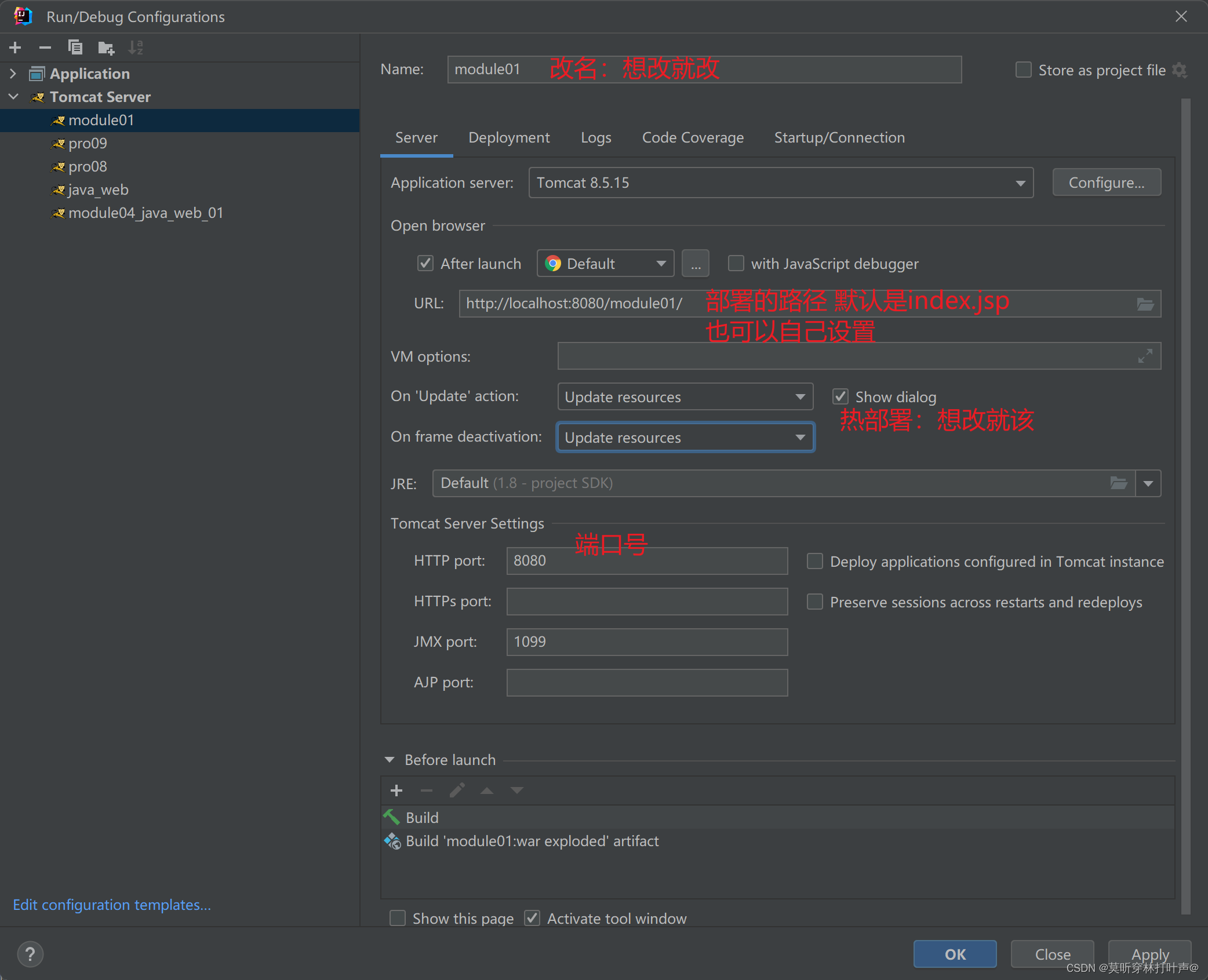Click the Remove Configuration minus icon

pyautogui.click(x=45, y=48)
